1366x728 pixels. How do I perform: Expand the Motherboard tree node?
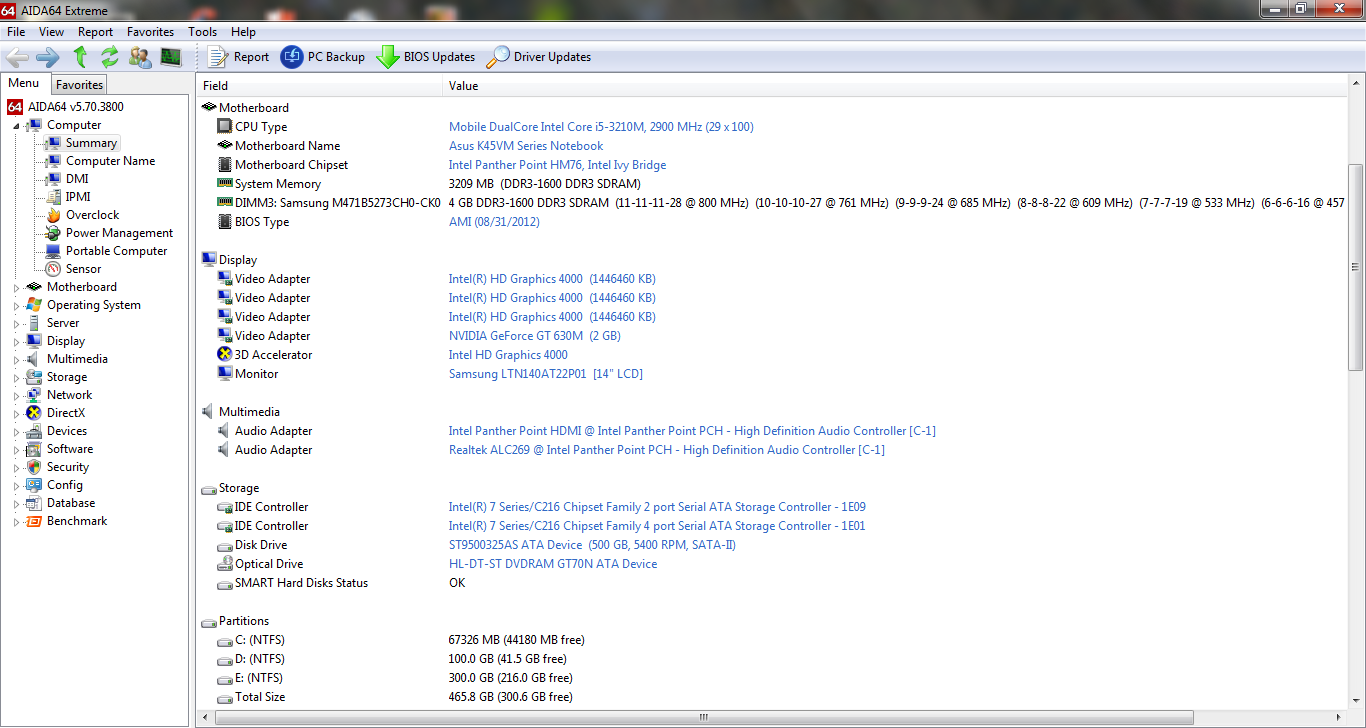coord(16,288)
